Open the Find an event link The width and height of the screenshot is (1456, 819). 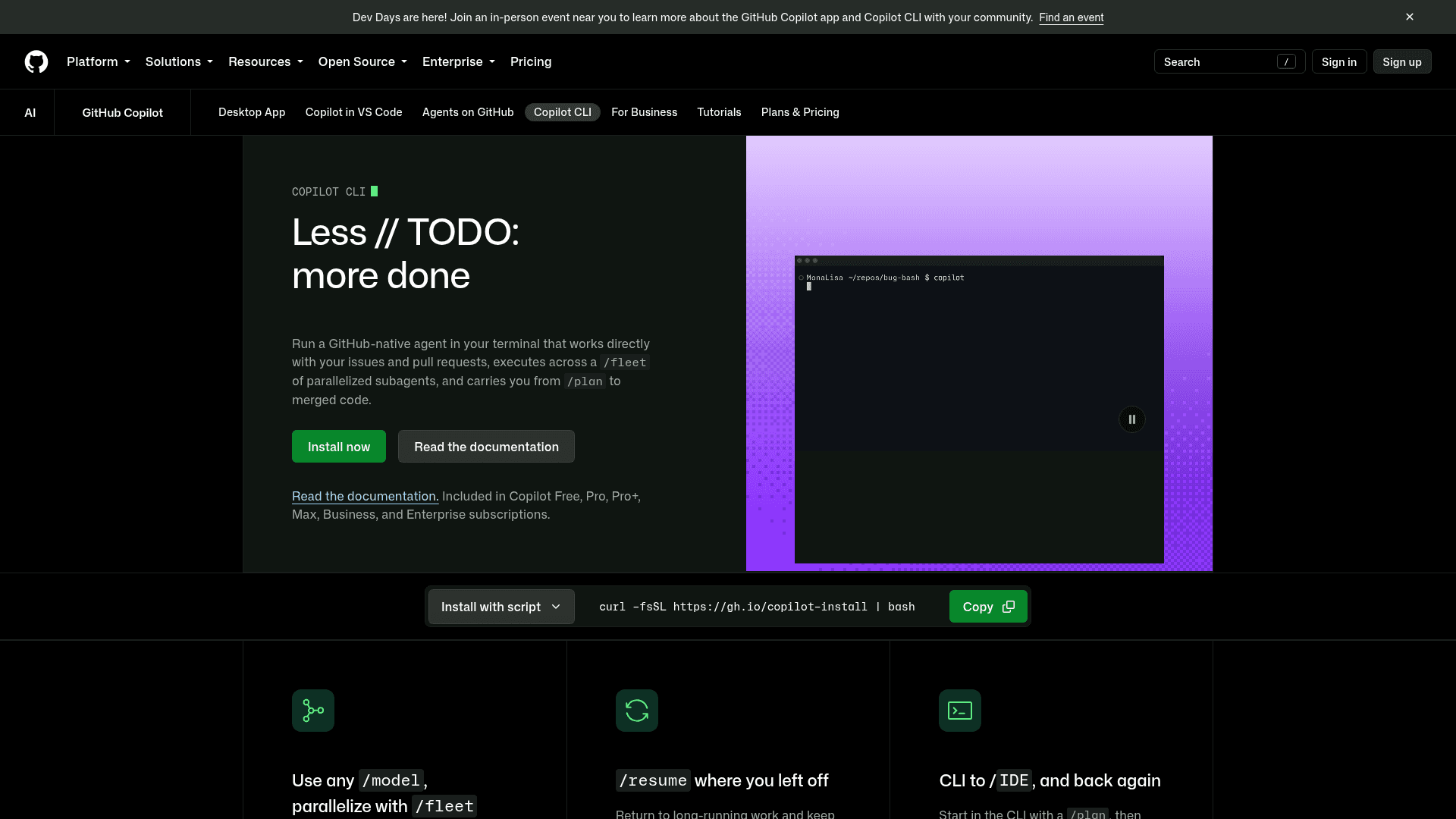tap(1071, 17)
